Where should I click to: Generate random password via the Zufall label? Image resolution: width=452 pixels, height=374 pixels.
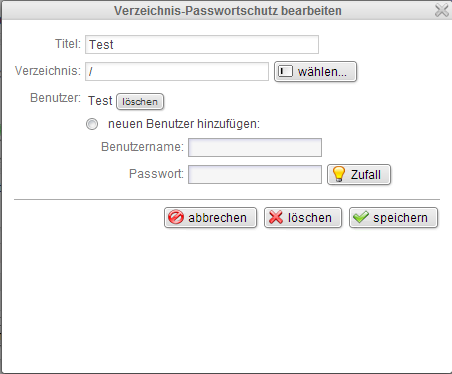365,174
